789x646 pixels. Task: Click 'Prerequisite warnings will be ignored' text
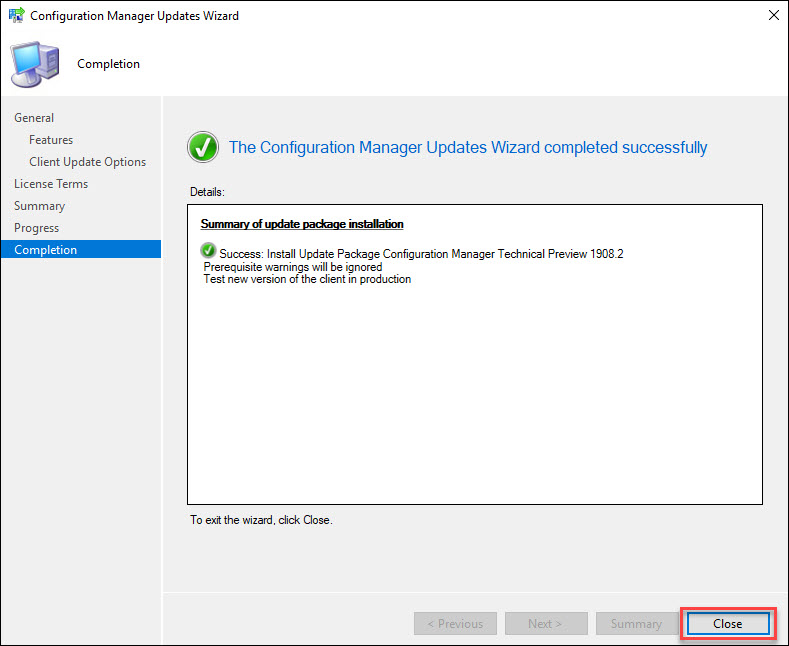click(293, 267)
